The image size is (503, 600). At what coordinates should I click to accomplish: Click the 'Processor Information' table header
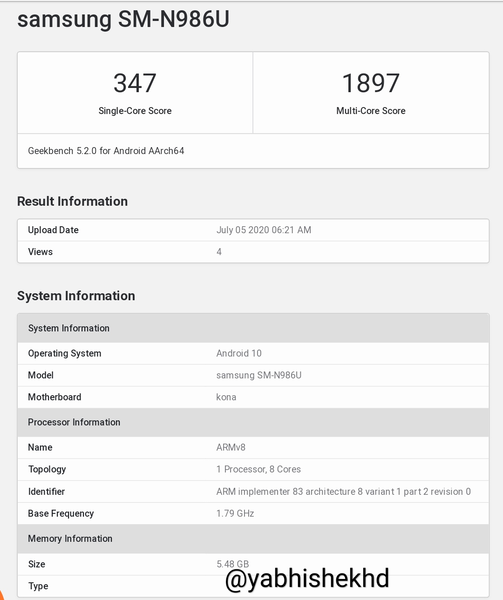253,422
